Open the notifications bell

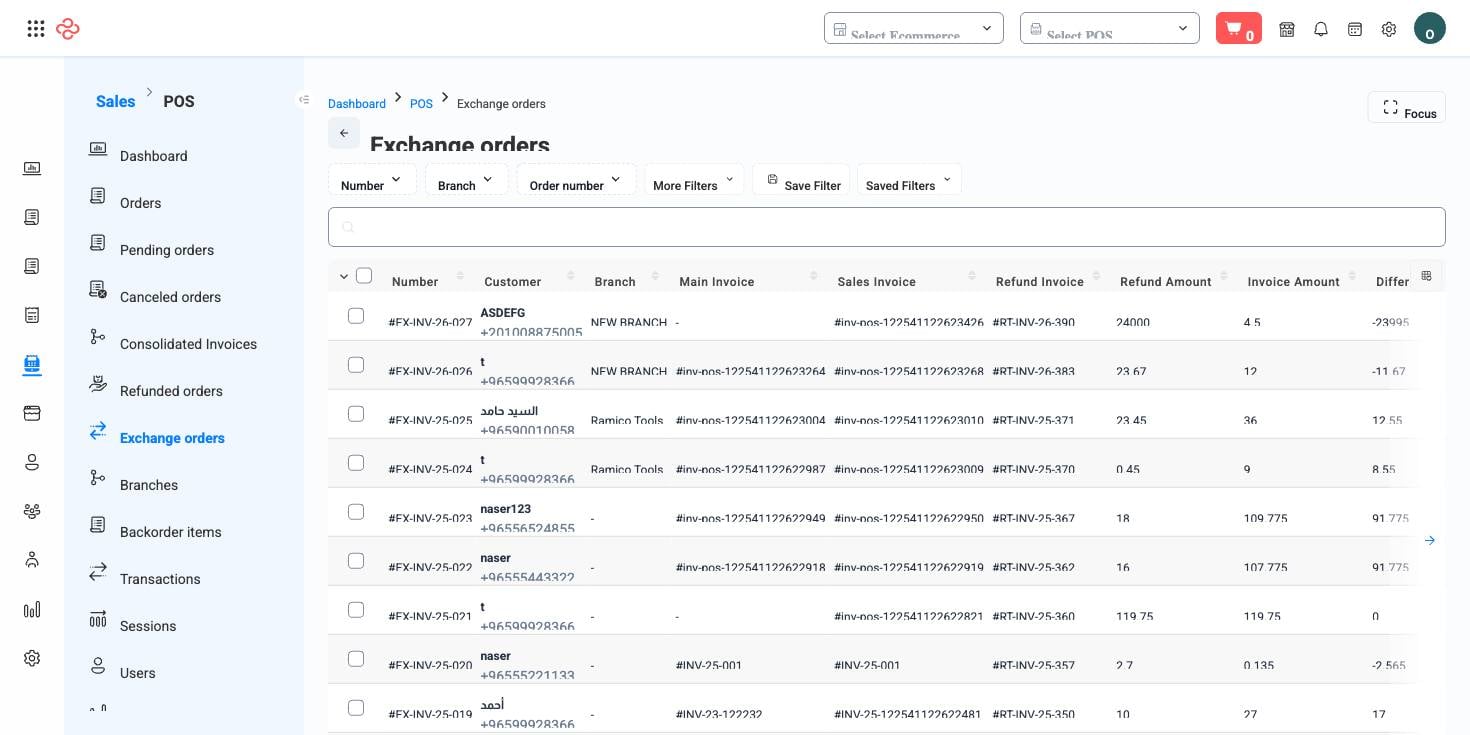point(1321,29)
